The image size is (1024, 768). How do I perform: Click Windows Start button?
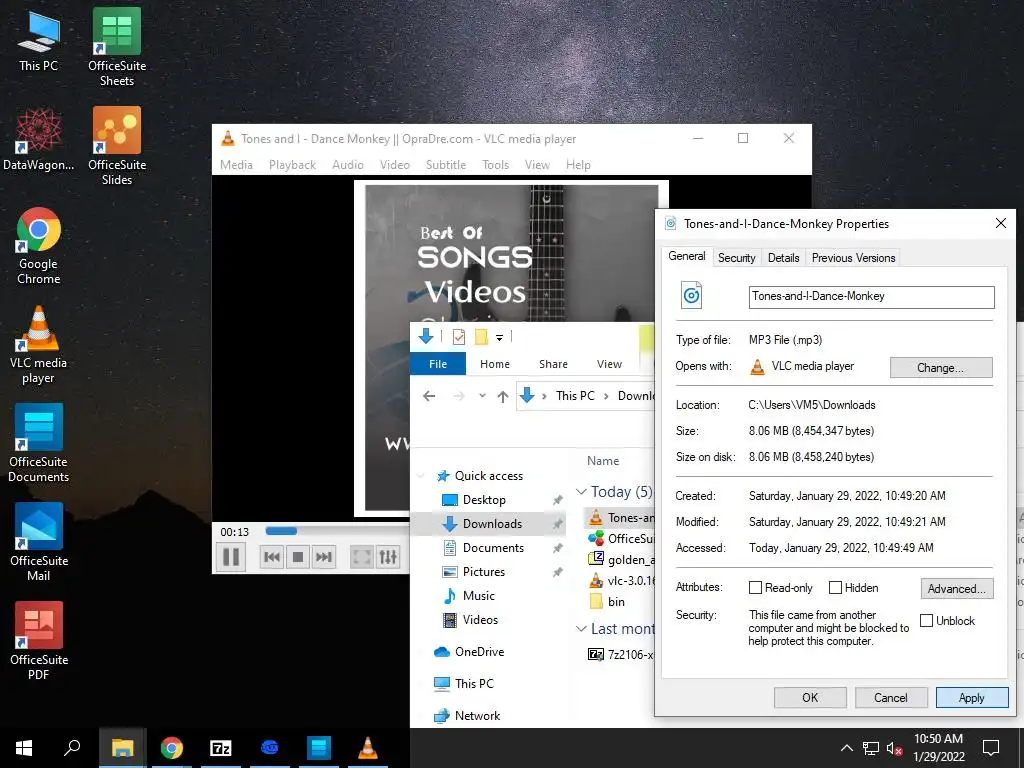click(24, 748)
